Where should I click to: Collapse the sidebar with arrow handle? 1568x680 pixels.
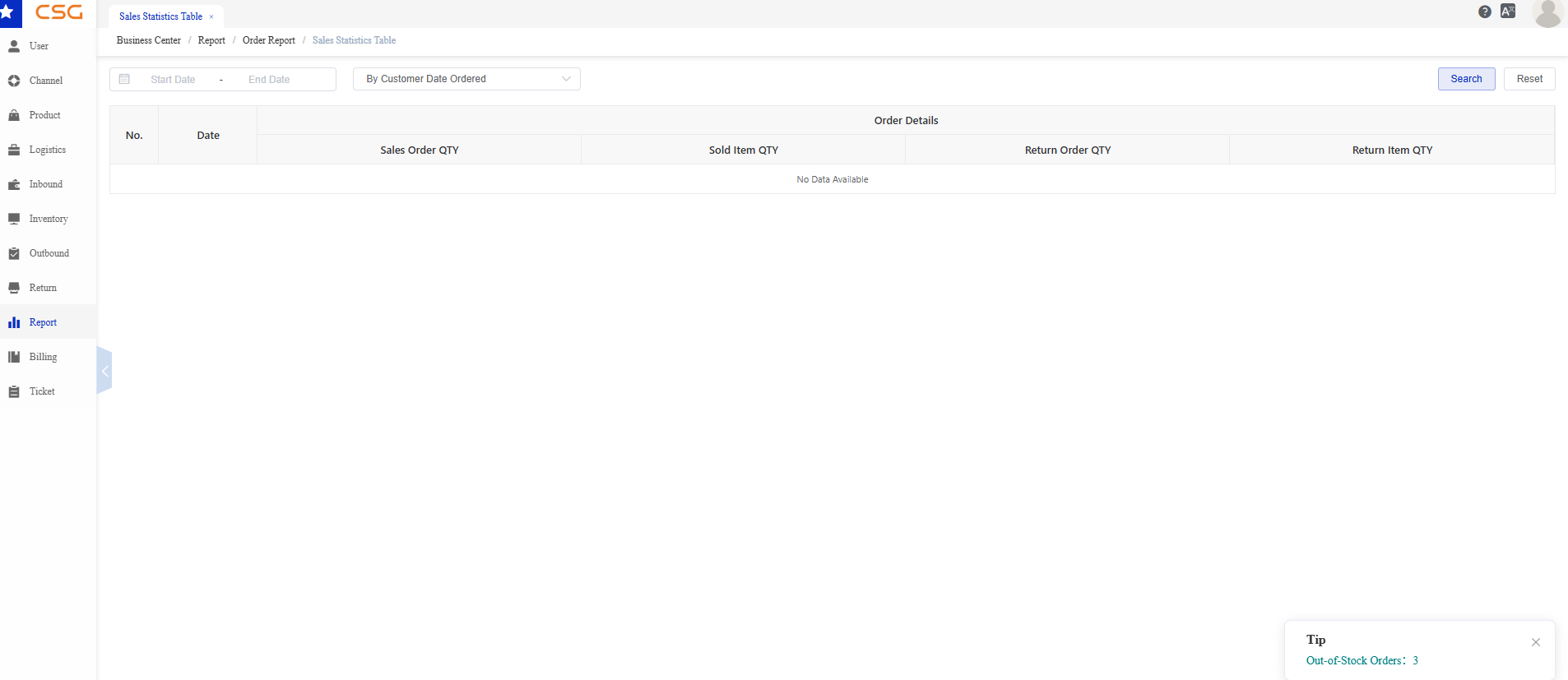(104, 371)
